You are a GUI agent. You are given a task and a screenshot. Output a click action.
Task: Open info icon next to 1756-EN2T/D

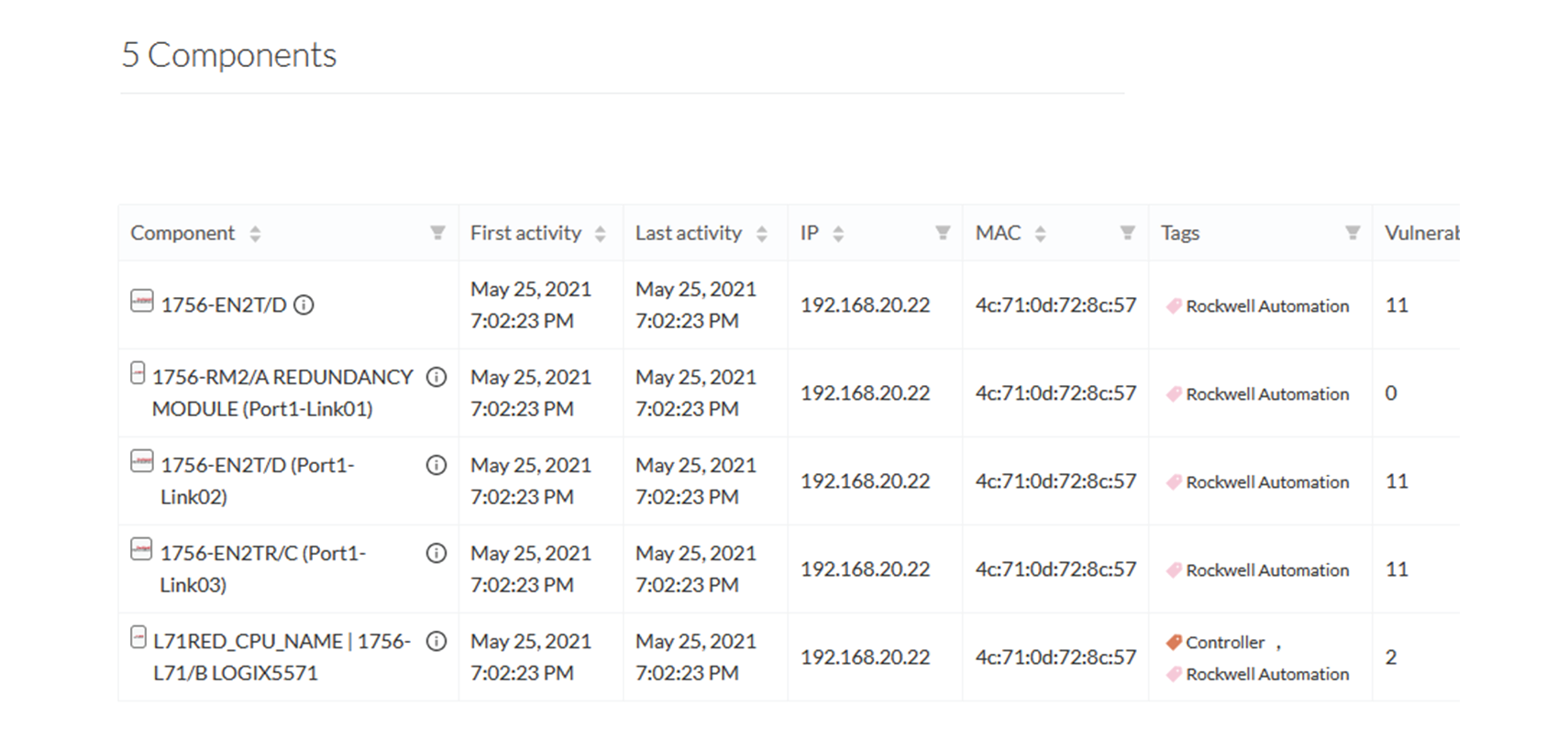pyautogui.click(x=304, y=304)
